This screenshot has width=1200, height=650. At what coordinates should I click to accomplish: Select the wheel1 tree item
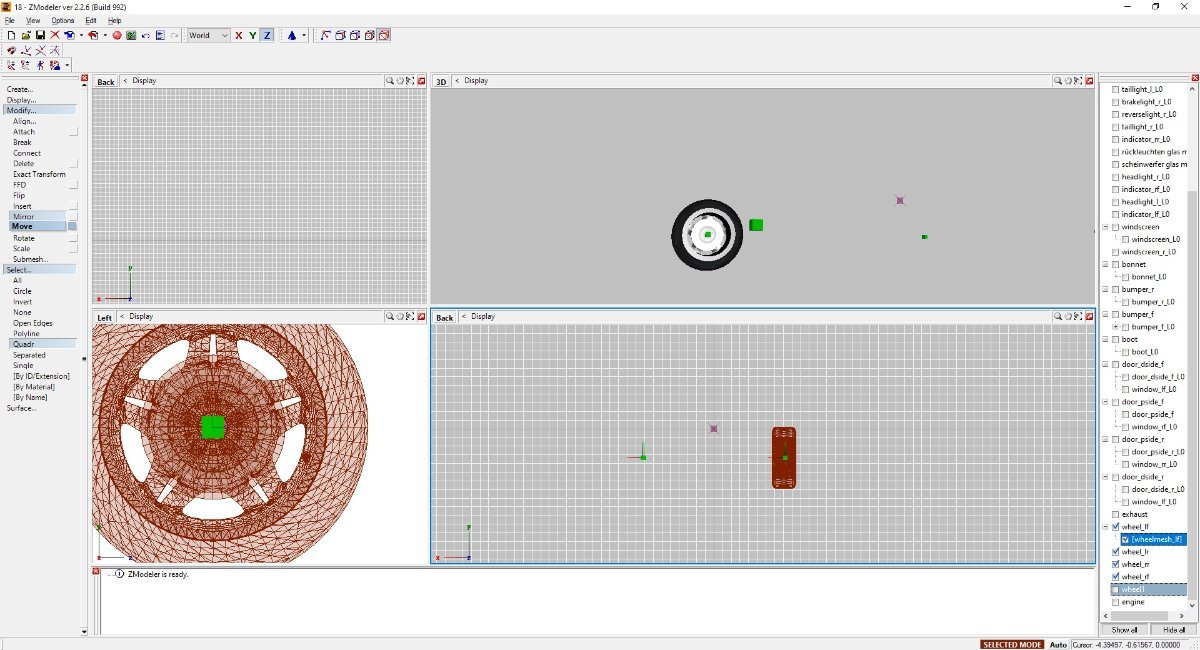[1134, 590]
